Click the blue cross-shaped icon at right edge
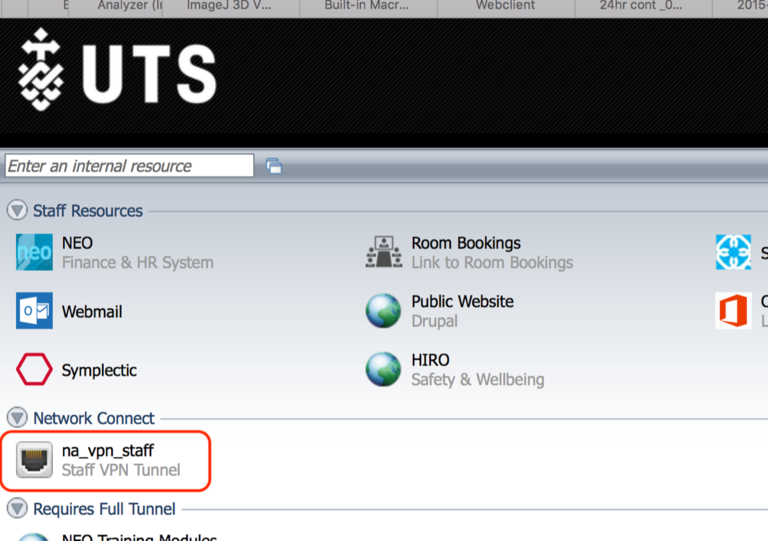The image size is (768, 541). pyautogui.click(x=734, y=253)
